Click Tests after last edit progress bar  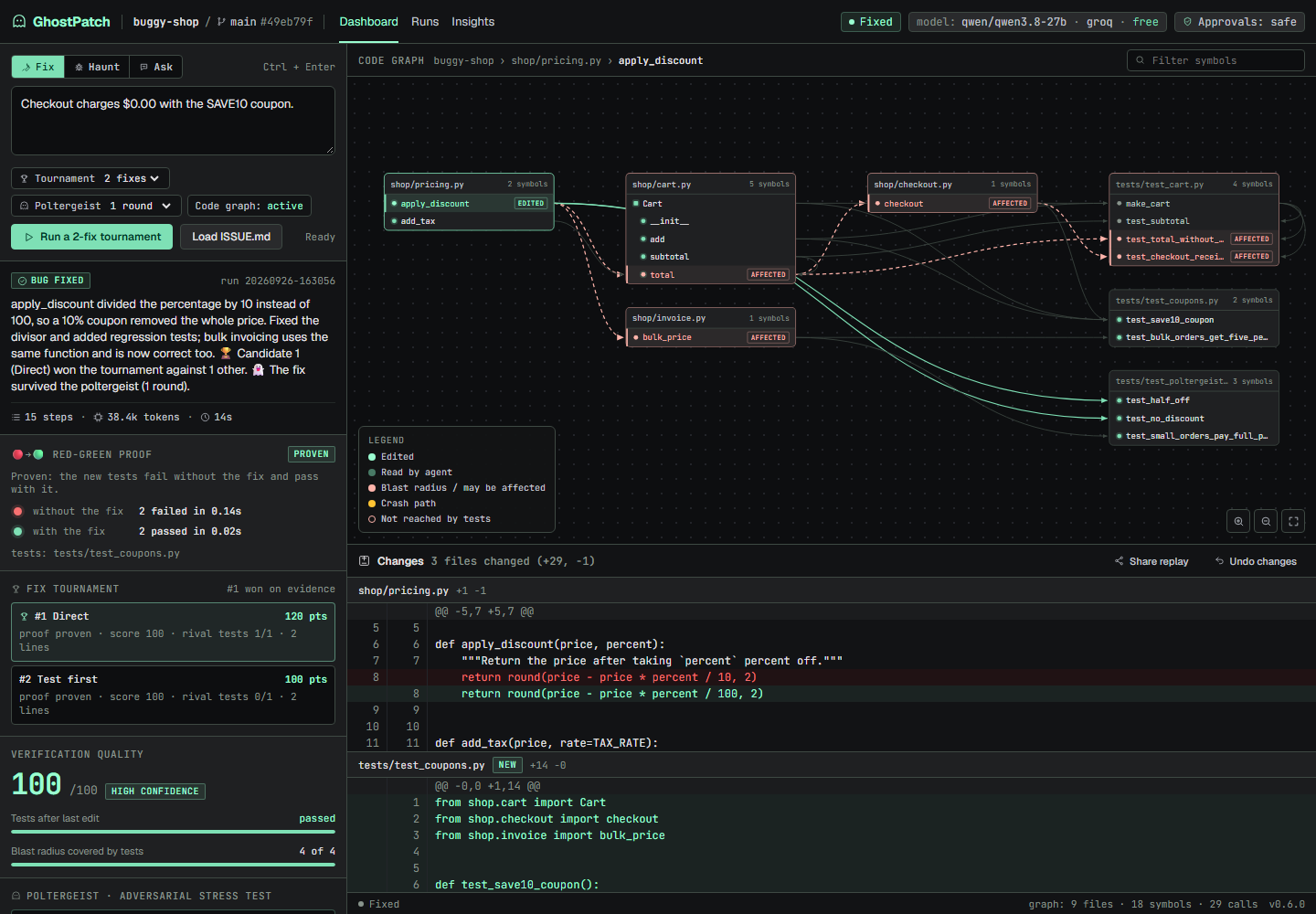click(x=173, y=832)
